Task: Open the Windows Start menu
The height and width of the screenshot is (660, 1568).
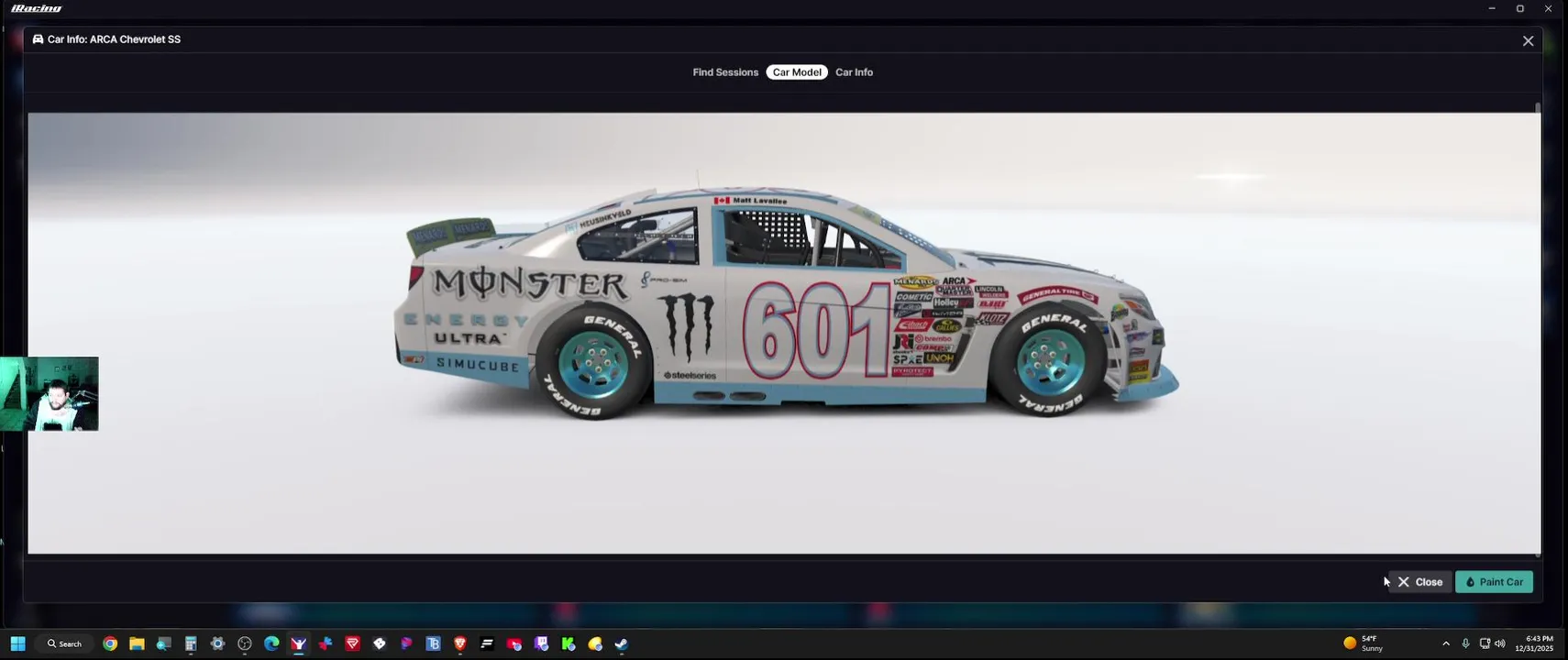Action: [17, 643]
